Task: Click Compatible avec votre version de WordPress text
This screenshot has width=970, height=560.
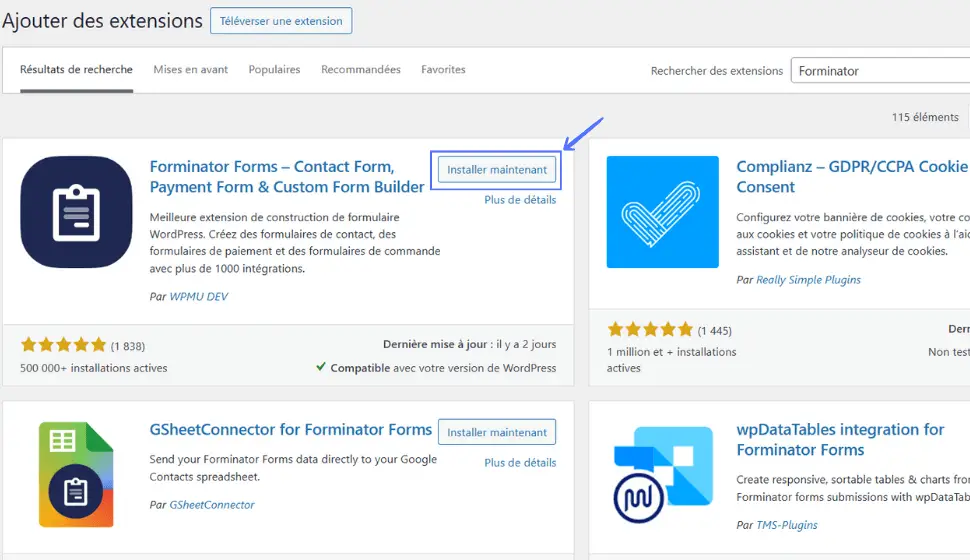Action: (443, 368)
